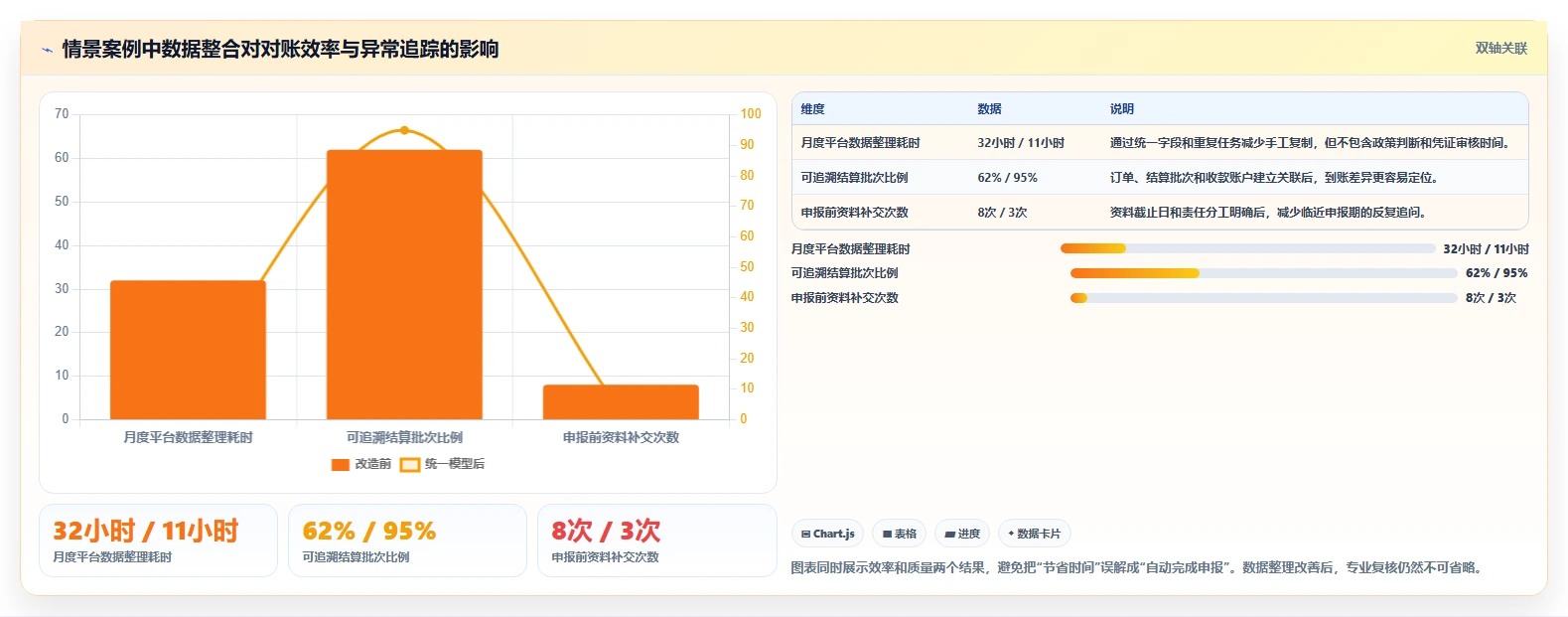Click table cell 32小时 / 11小时
Screen dimensions: 1568x617
coord(1021,143)
